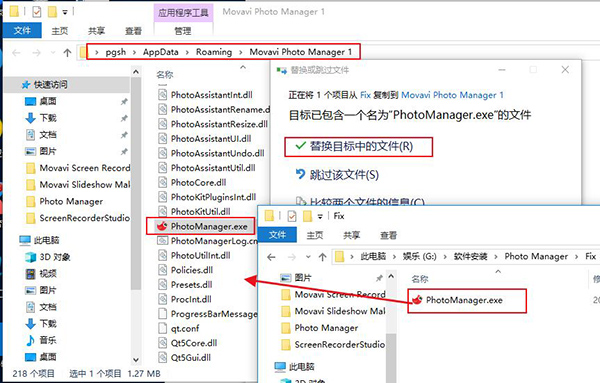Open 音乐 under 此电脑
The height and width of the screenshot is (383, 600).
[x=48, y=340]
